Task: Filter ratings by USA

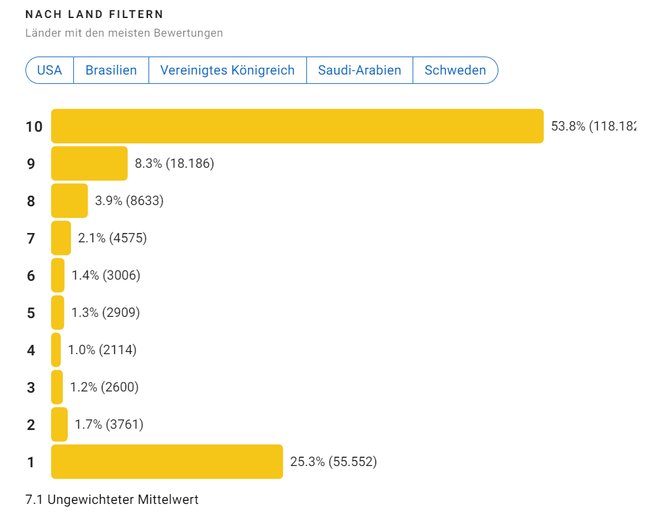Action: coord(49,71)
